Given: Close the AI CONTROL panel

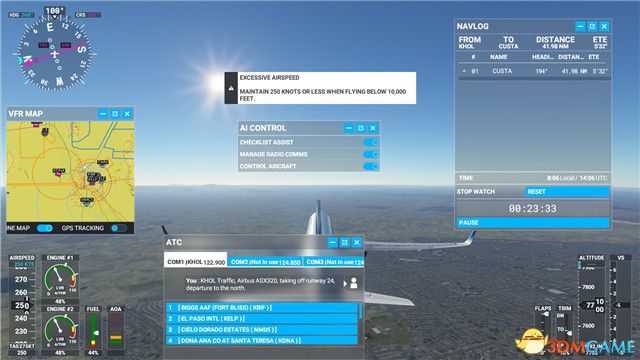Looking at the screenshot, I should click(x=373, y=128).
